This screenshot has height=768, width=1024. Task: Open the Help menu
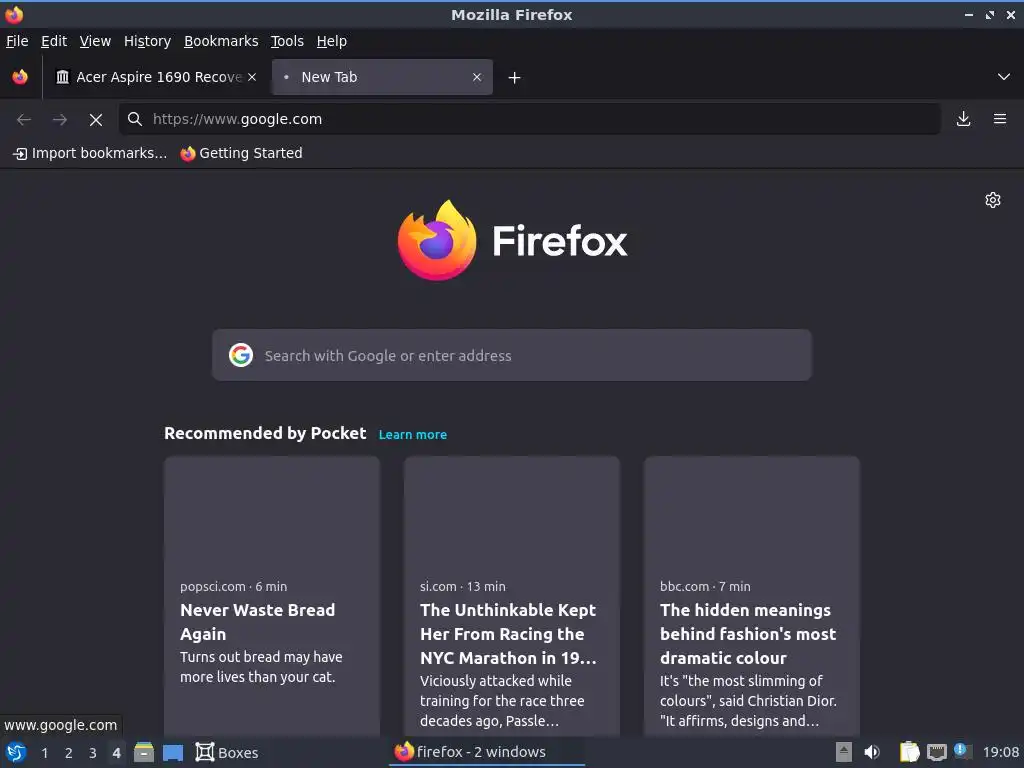[331, 41]
